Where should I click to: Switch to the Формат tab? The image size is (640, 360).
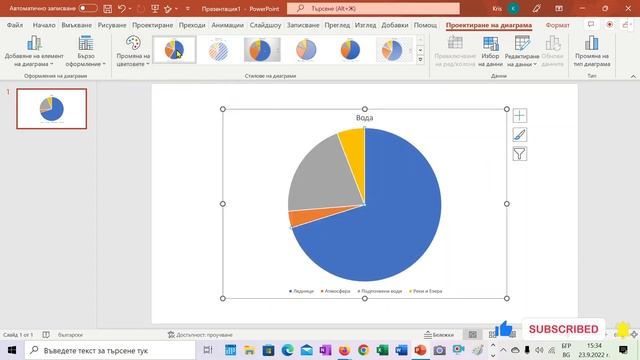pos(557,25)
